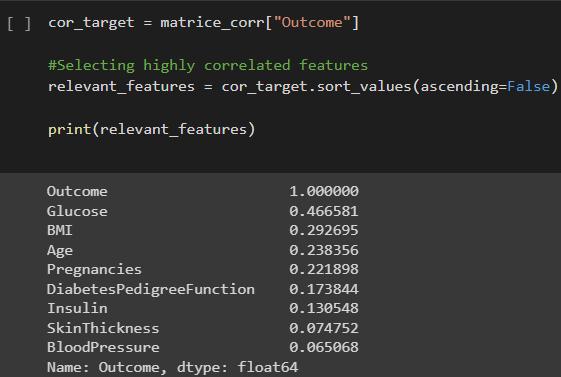Click the 'Name: Outcome, dtype: float64' line

pos(172,367)
